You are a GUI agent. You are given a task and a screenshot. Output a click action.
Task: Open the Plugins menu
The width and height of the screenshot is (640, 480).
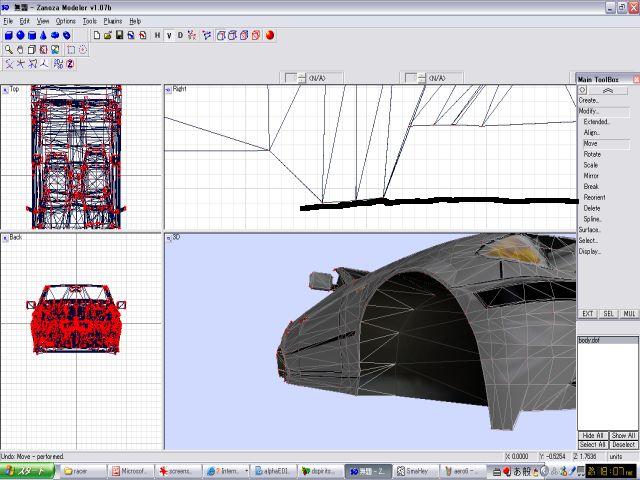[x=113, y=21]
